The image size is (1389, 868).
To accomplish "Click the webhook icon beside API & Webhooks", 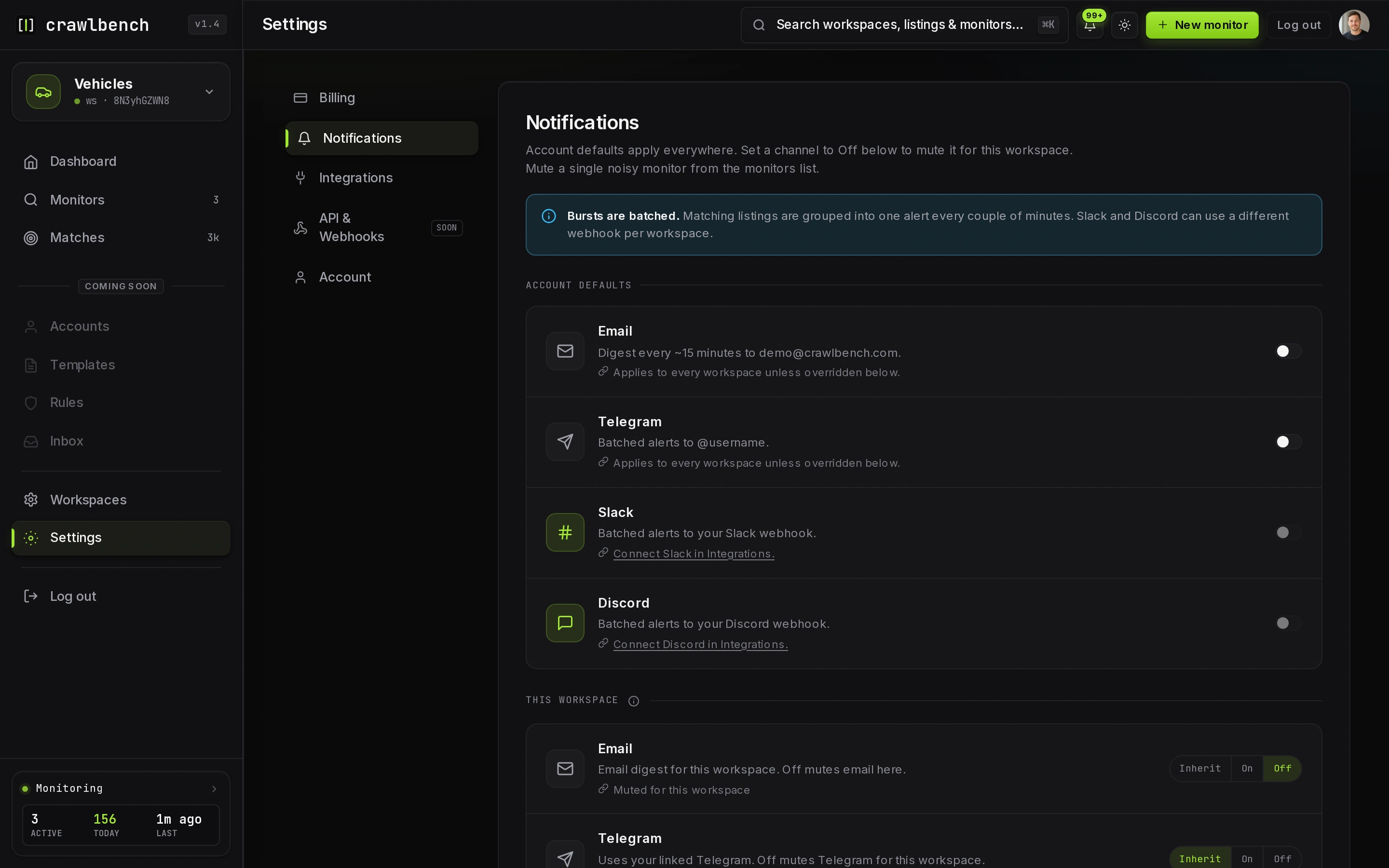I will (x=300, y=228).
